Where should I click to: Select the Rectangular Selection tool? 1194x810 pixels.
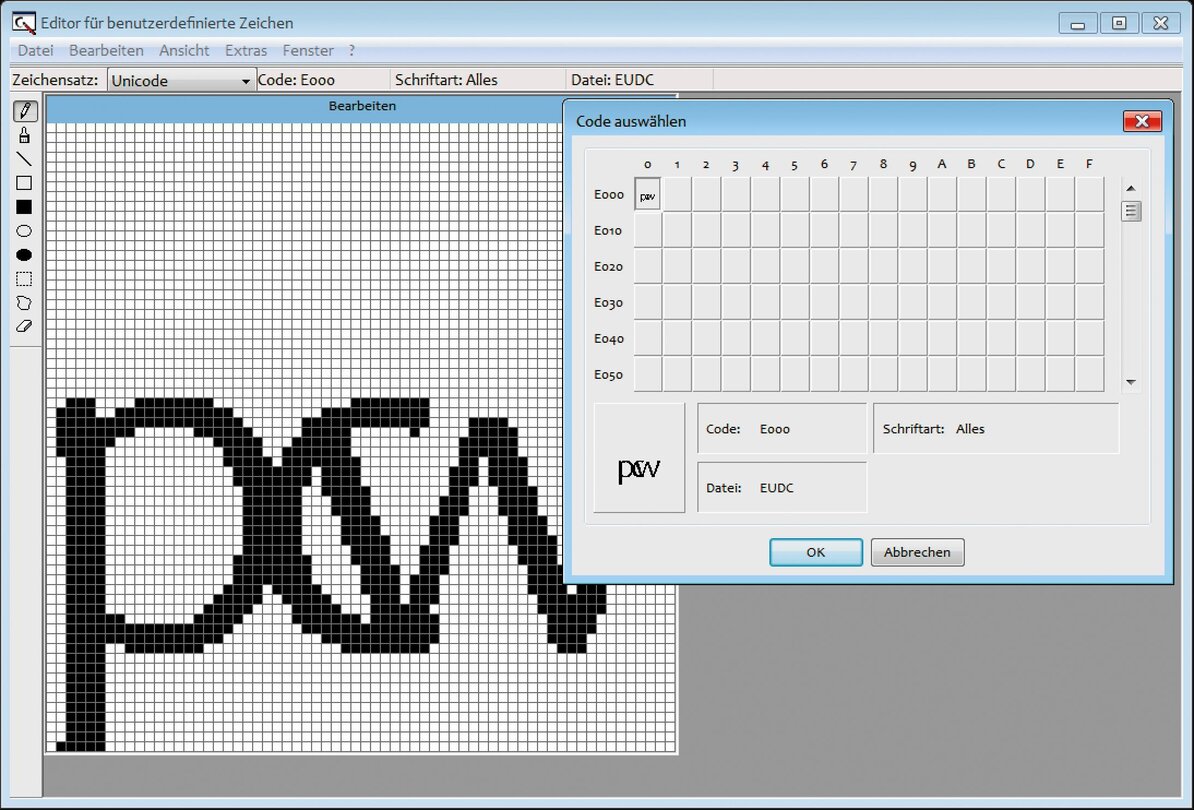pos(25,279)
